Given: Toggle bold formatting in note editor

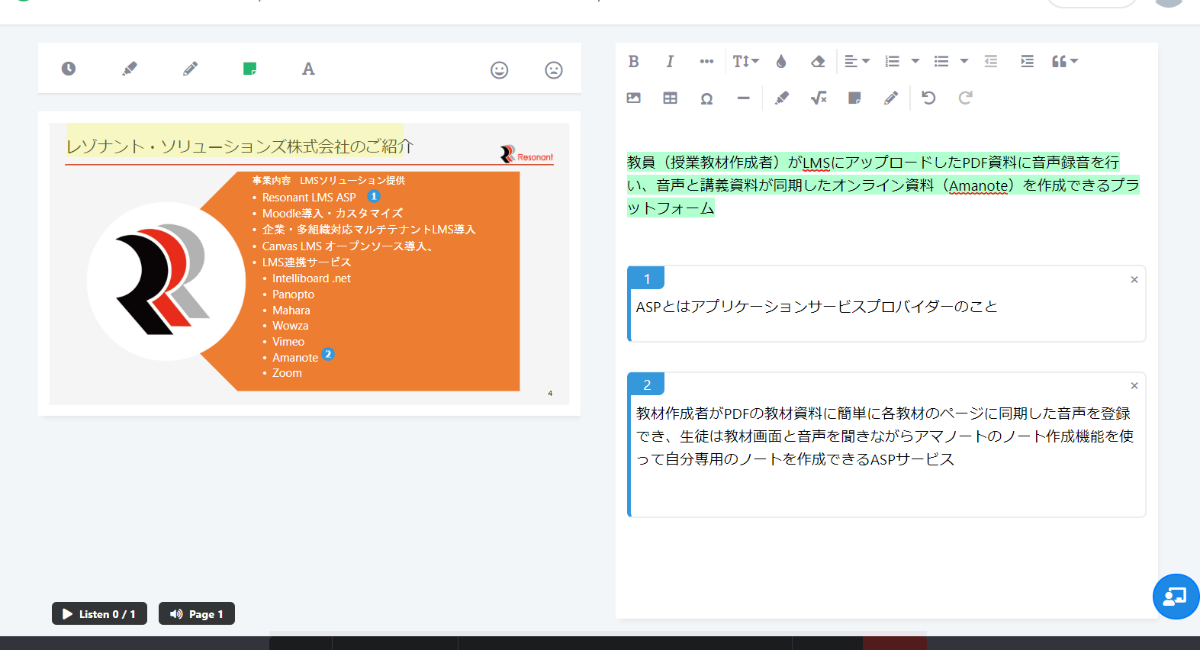Looking at the screenshot, I should [633, 61].
